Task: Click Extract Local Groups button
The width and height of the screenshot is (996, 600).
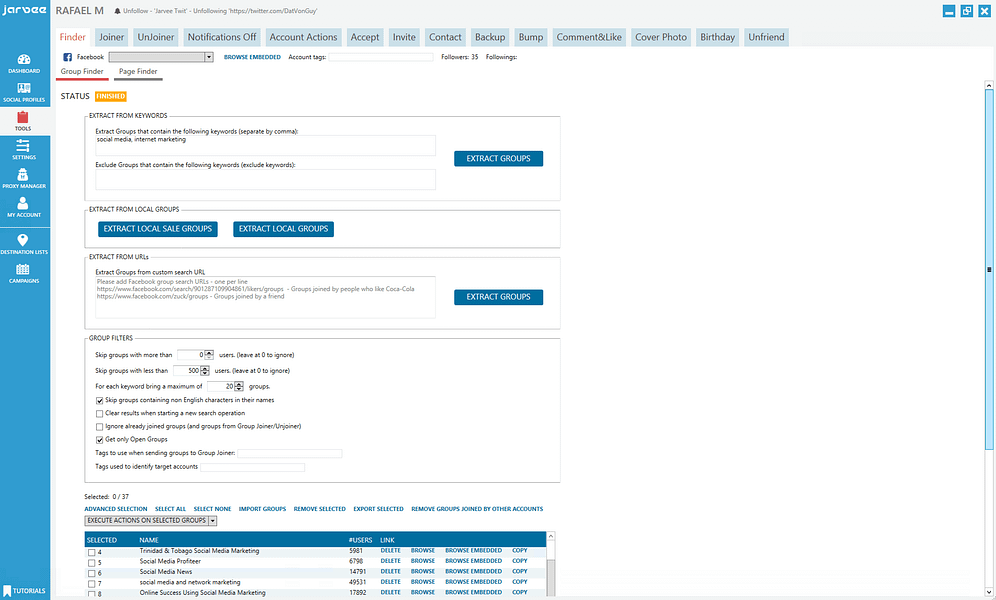Action: tap(283, 229)
